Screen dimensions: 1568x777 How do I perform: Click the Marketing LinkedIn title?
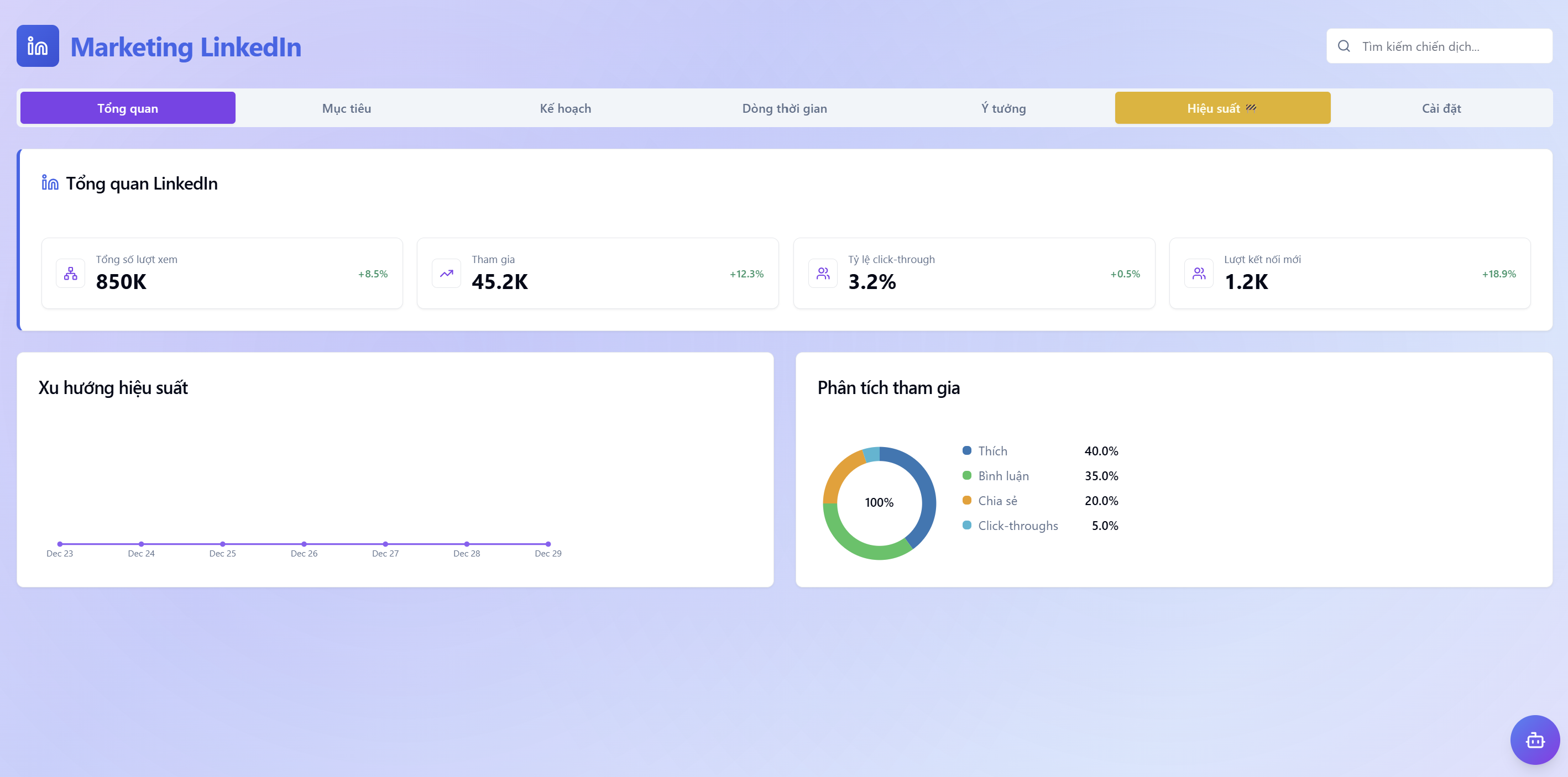click(x=186, y=47)
